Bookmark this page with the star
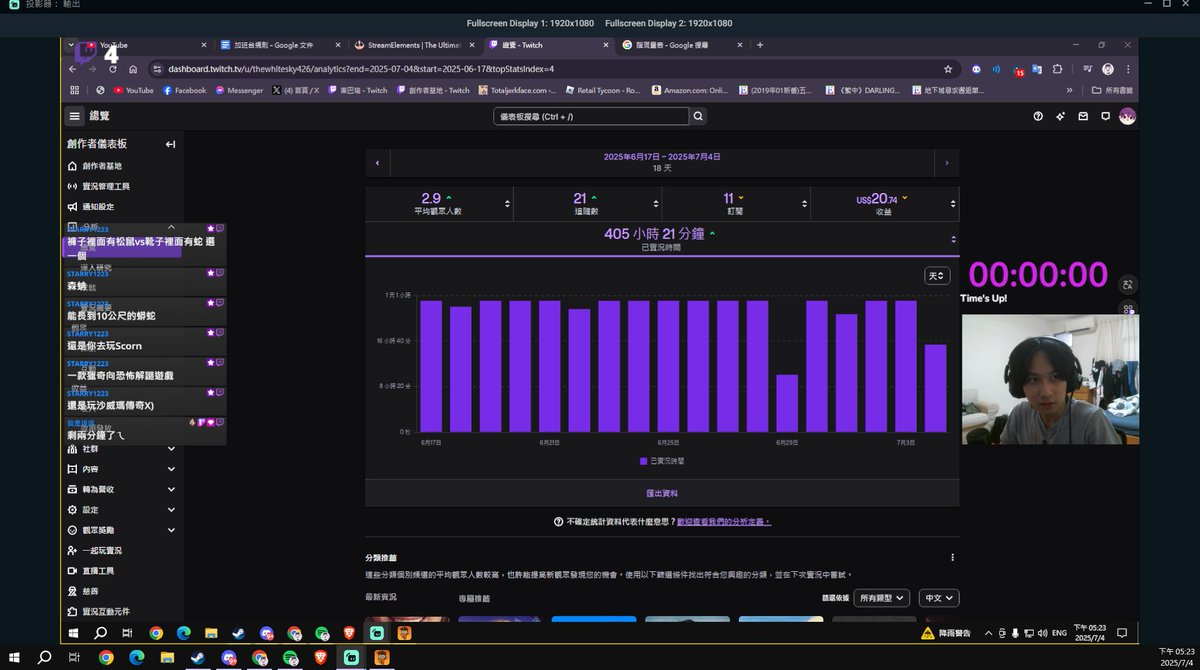This screenshot has height=670, width=1200. click(x=948, y=69)
